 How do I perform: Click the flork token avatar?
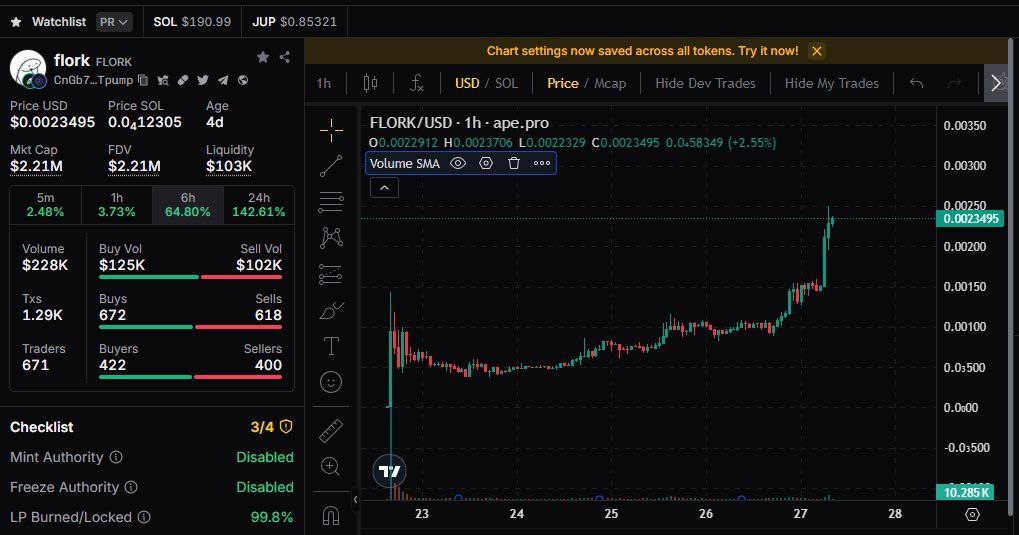coord(28,68)
